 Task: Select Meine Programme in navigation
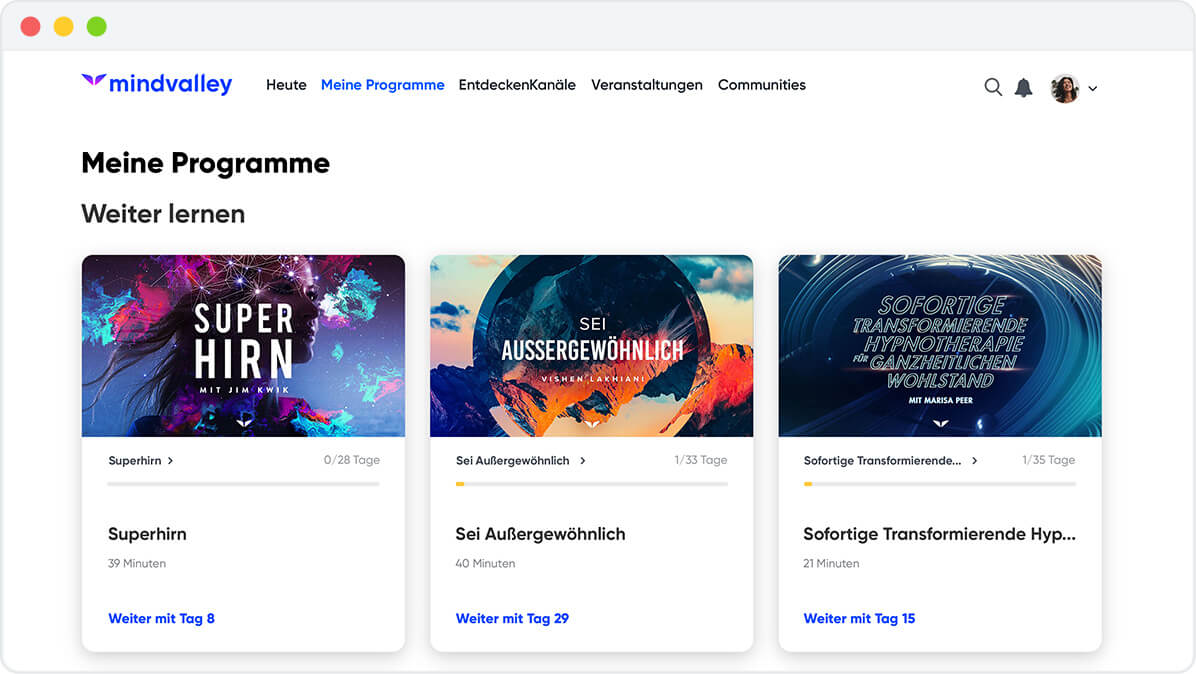(382, 85)
